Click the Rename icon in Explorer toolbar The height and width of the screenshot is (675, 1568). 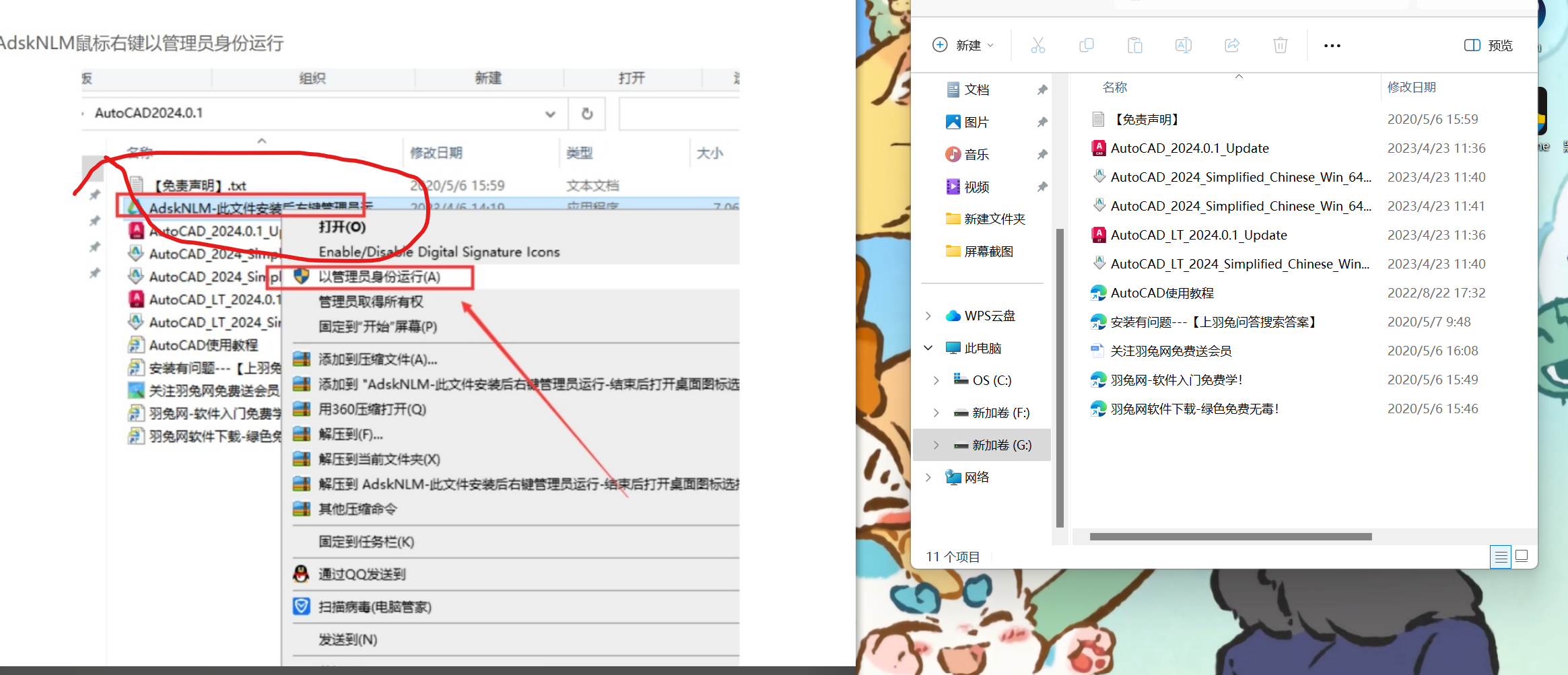coord(1183,46)
